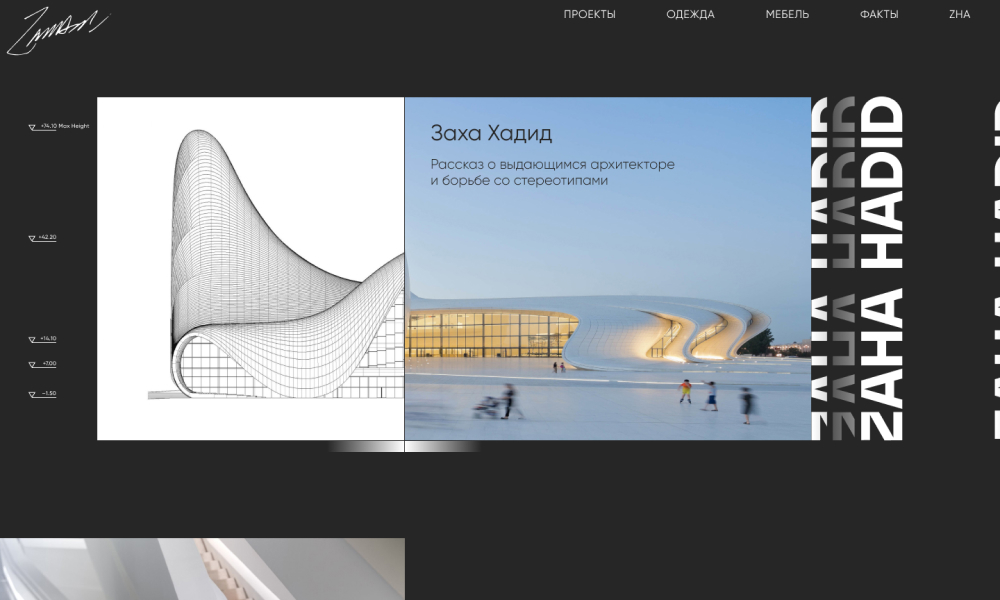Select the +14.10 elevation marker

pos(43,339)
